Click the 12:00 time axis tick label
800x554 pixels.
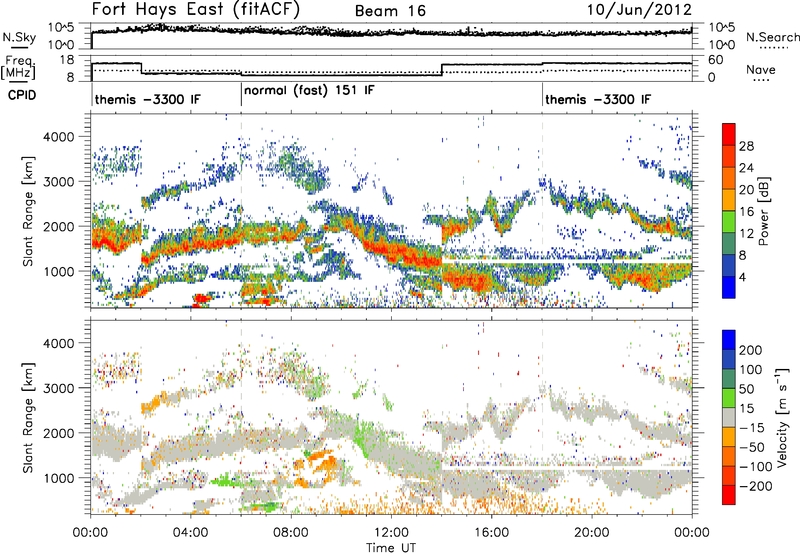pyautogui.click(x=391, y=533)
